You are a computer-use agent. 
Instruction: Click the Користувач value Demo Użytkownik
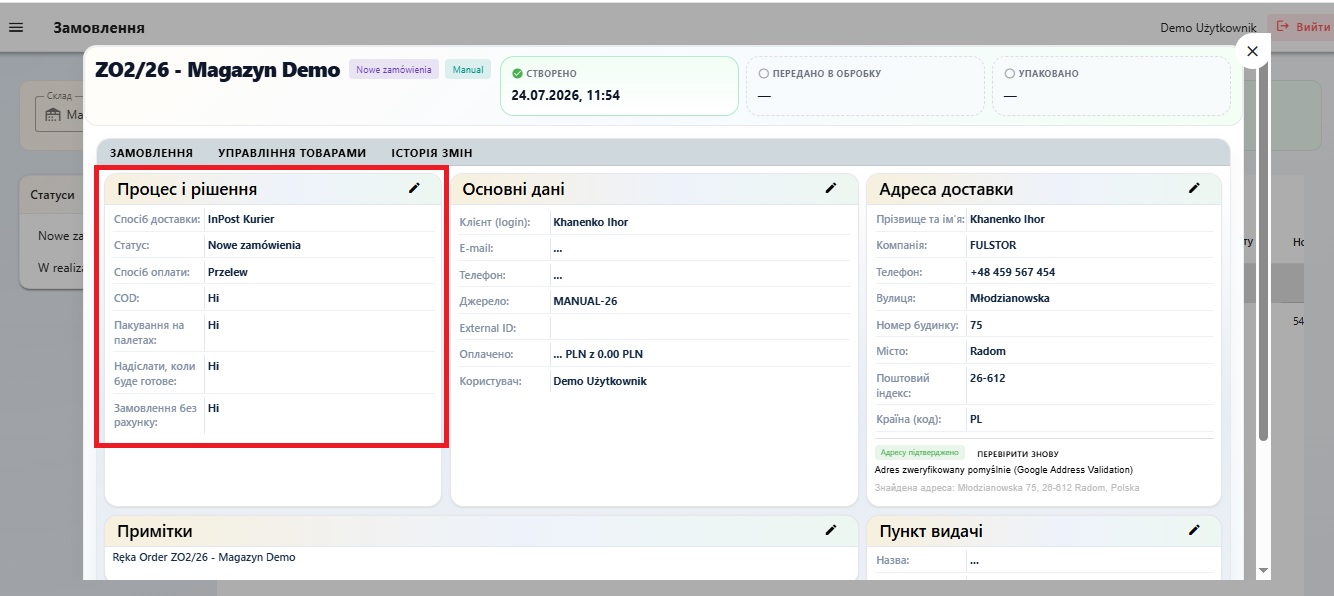[x=600, y=381]
